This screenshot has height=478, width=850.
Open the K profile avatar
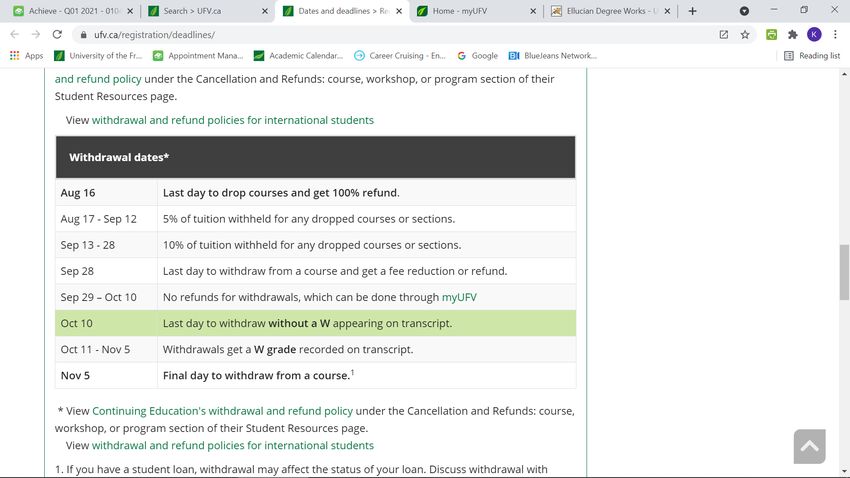814,35
